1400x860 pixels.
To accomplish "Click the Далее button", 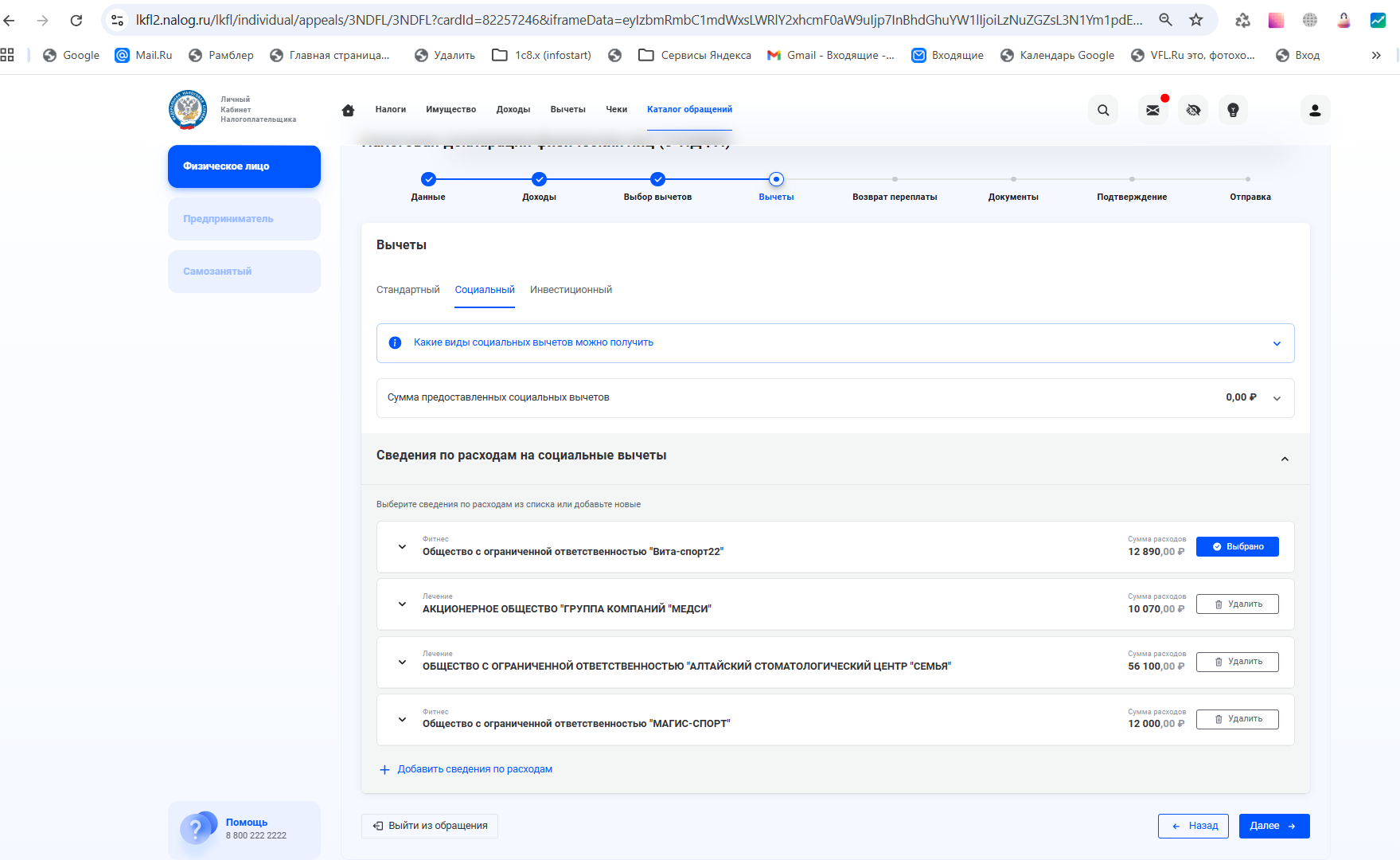I will click(x=1273, y=826).
